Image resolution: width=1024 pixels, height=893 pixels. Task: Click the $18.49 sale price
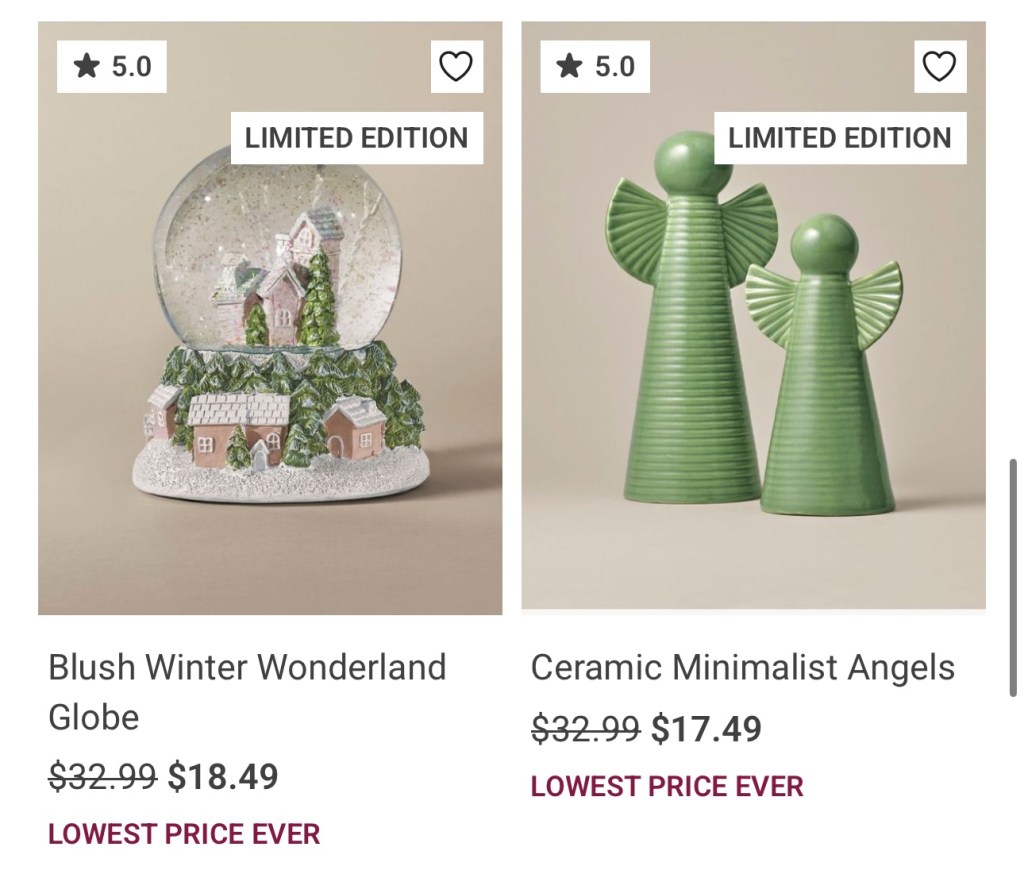[223, 777]
